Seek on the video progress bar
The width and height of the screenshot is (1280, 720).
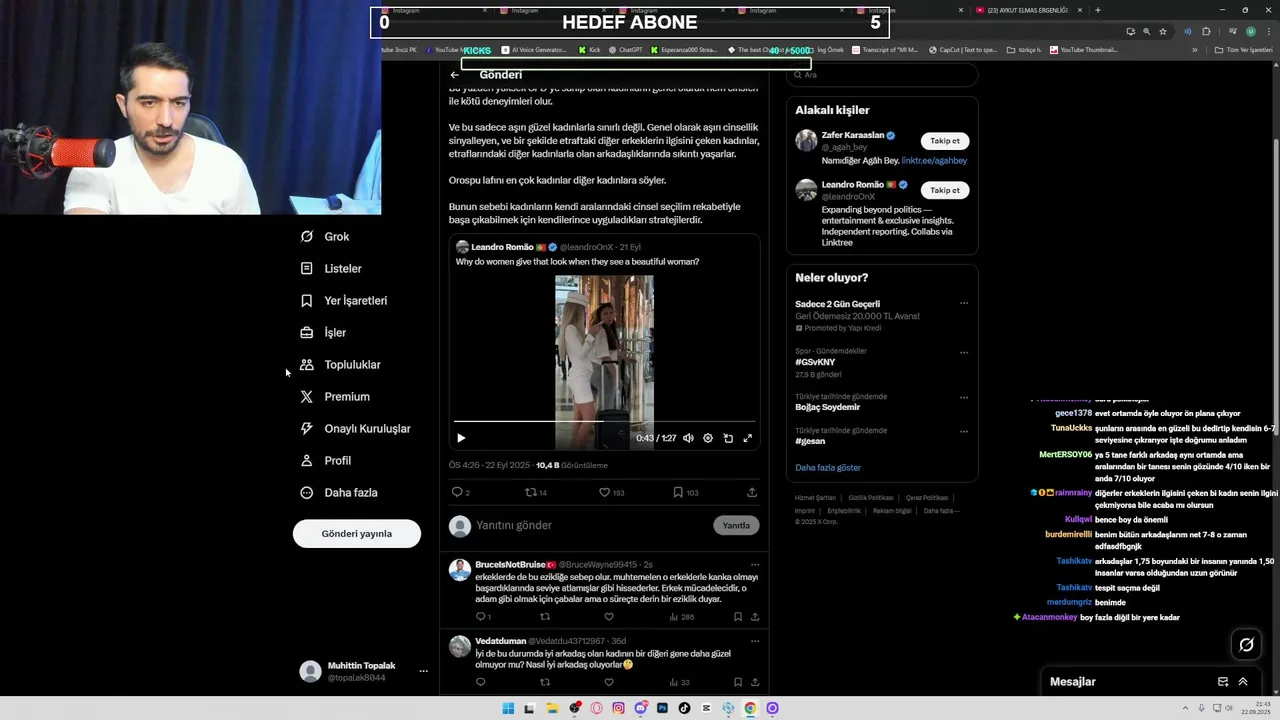coord(604,422)
